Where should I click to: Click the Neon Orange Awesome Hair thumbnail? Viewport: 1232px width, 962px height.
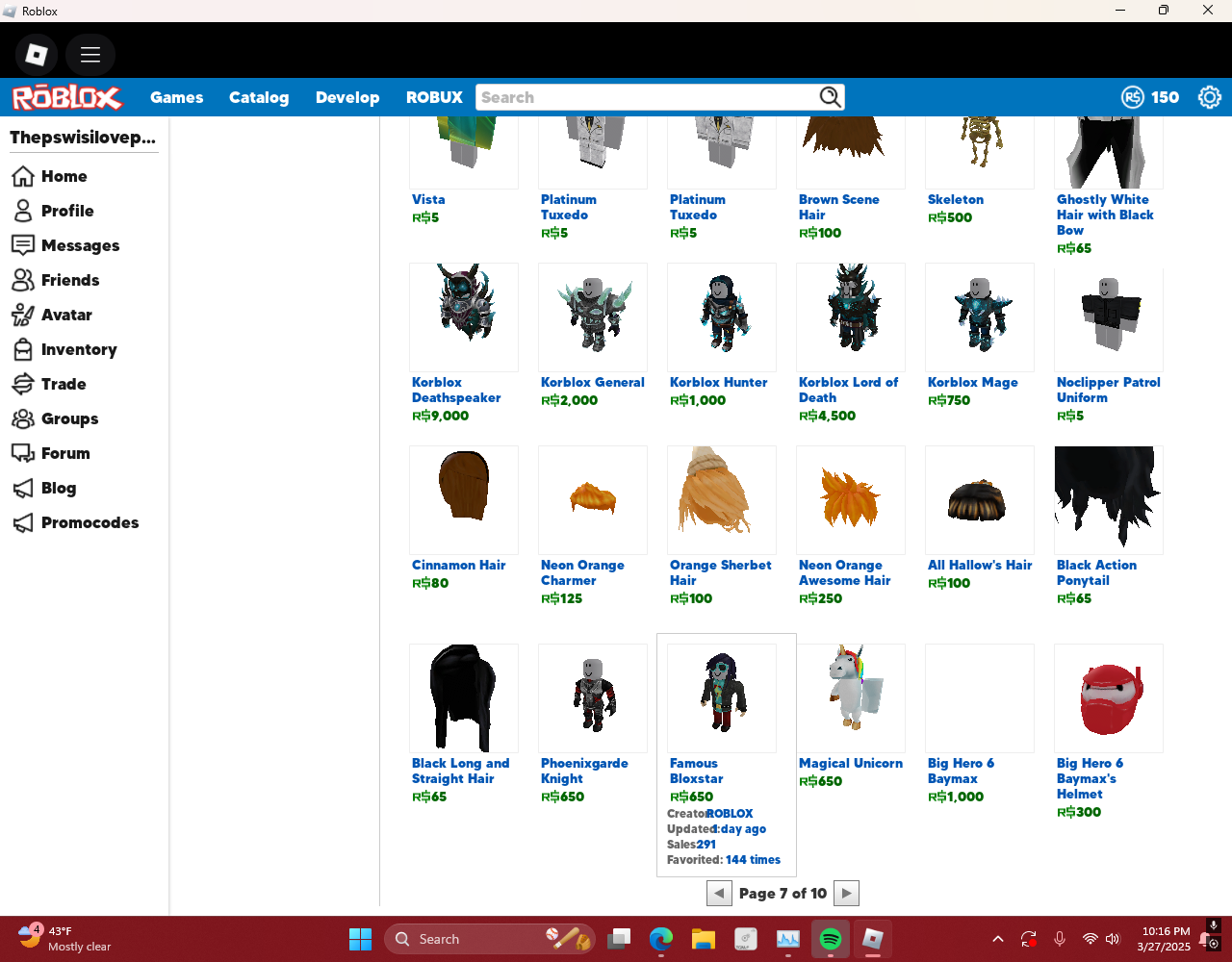coord(851,500)
